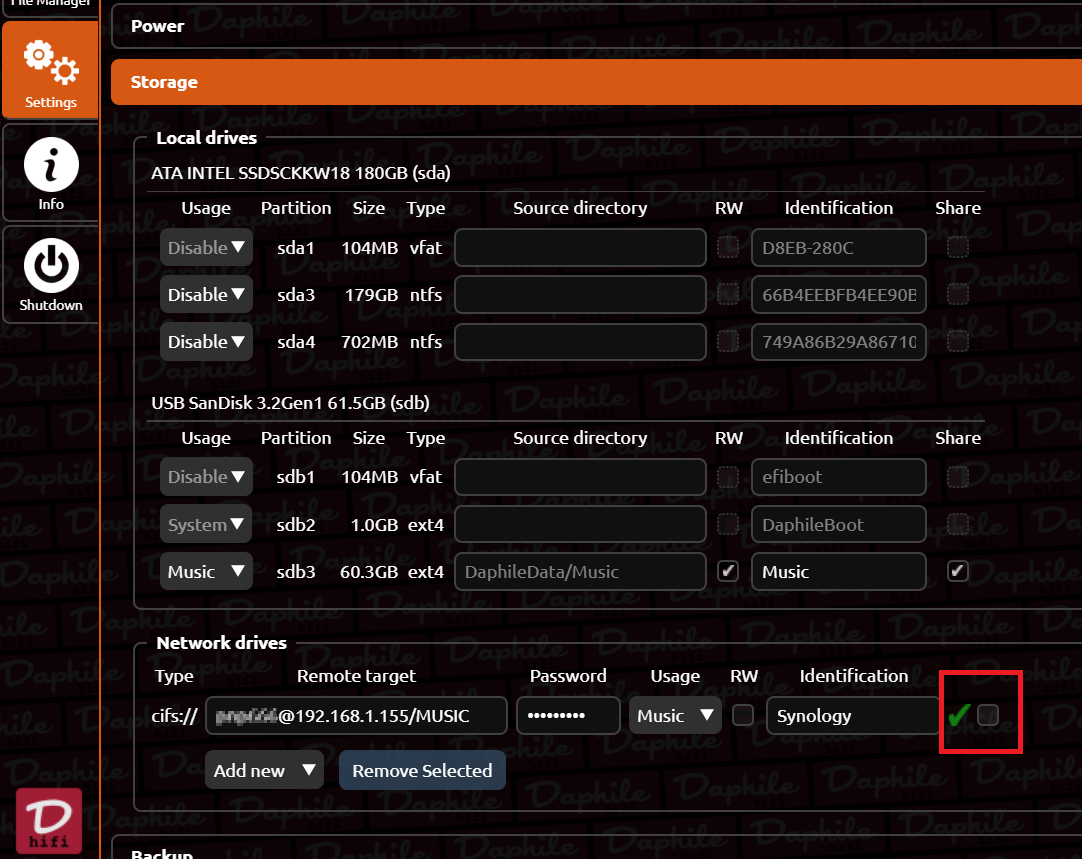Click 66B4EEBFB4EE90B identification field

pyautogui.click(x=838, y=295)
